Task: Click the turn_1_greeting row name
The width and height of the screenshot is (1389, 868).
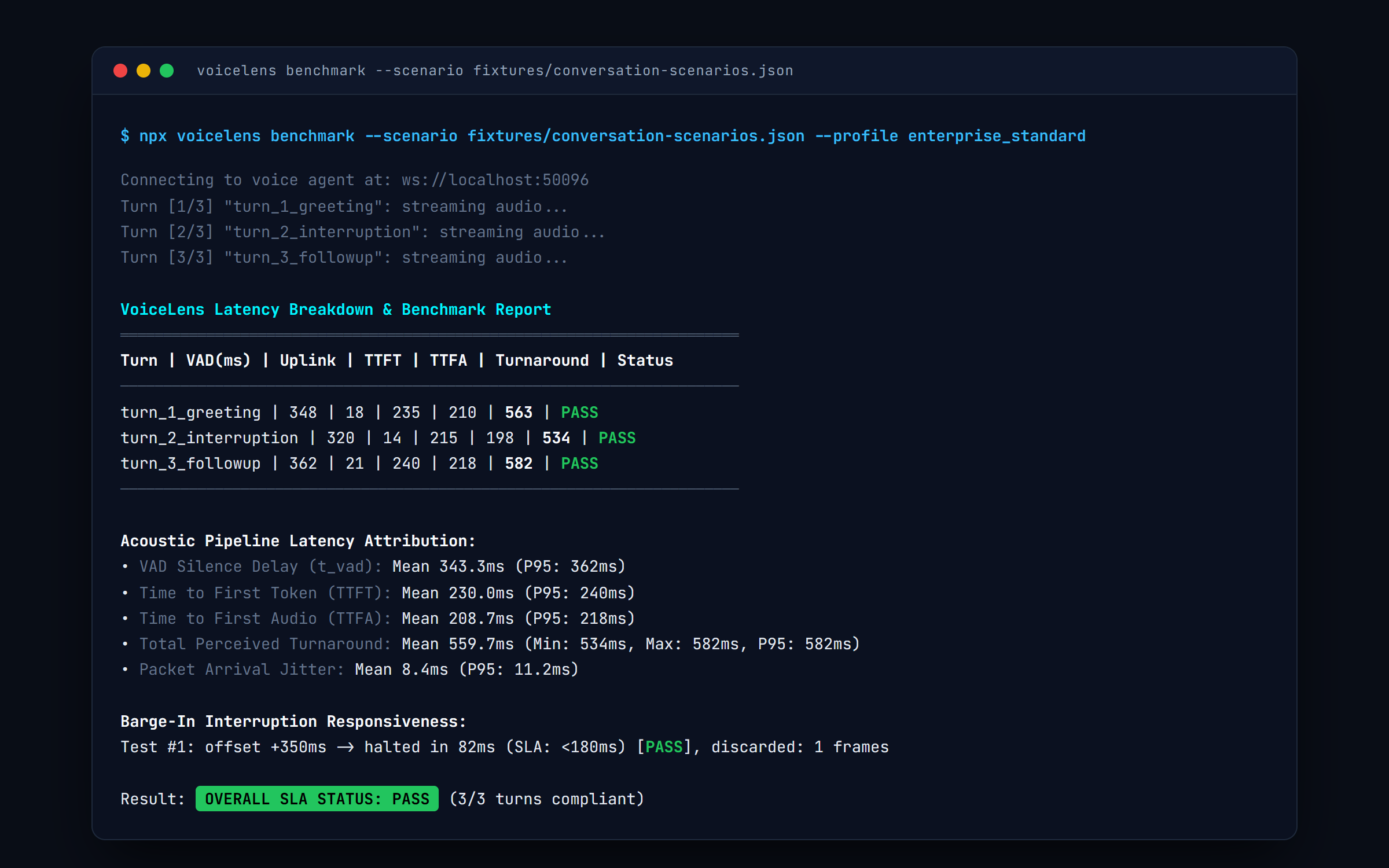Action: (190, 413)
